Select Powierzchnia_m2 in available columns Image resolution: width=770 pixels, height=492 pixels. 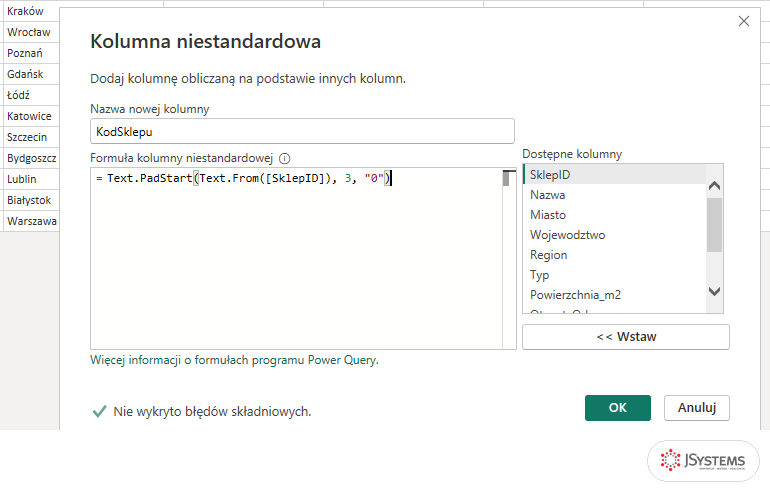tap(614, 295)
